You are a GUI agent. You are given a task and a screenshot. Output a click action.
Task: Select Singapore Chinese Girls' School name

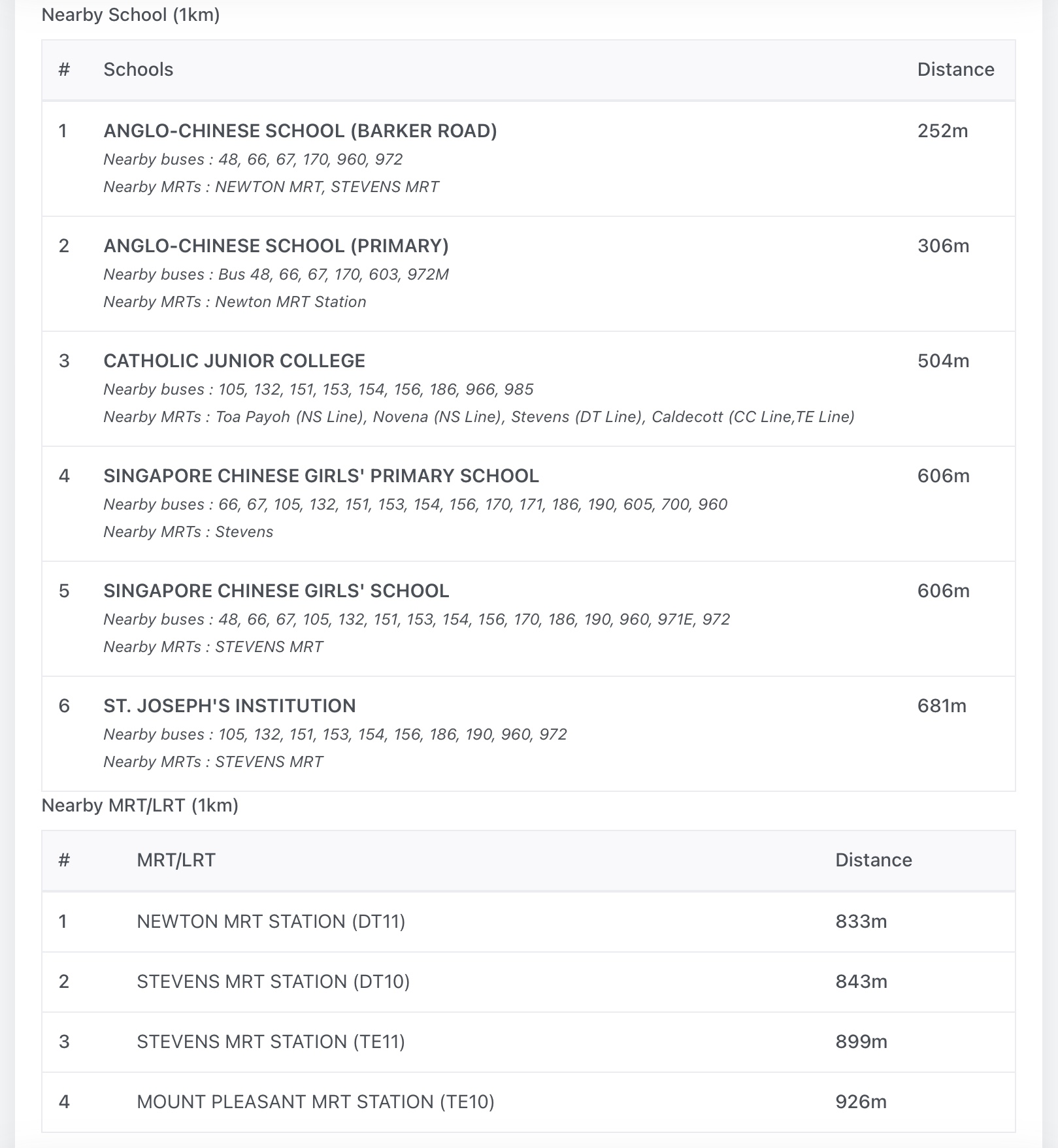276,591
